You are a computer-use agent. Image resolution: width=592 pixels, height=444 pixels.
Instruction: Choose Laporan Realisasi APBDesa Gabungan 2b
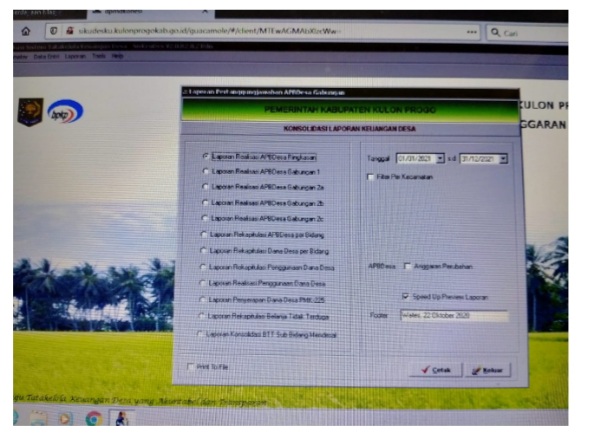tap(263, 203)
